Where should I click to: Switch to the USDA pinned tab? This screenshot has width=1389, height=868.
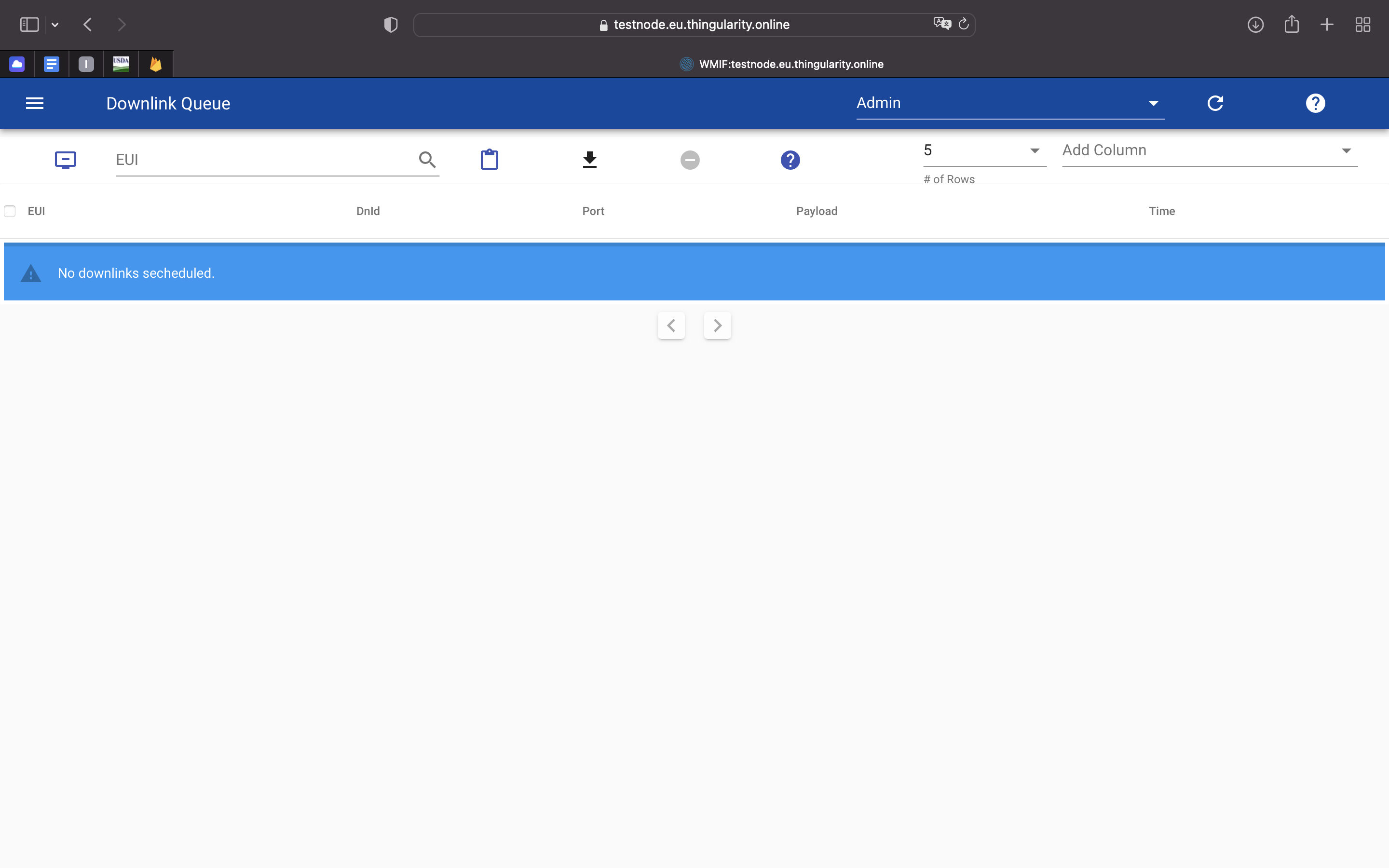coord(121,64)
